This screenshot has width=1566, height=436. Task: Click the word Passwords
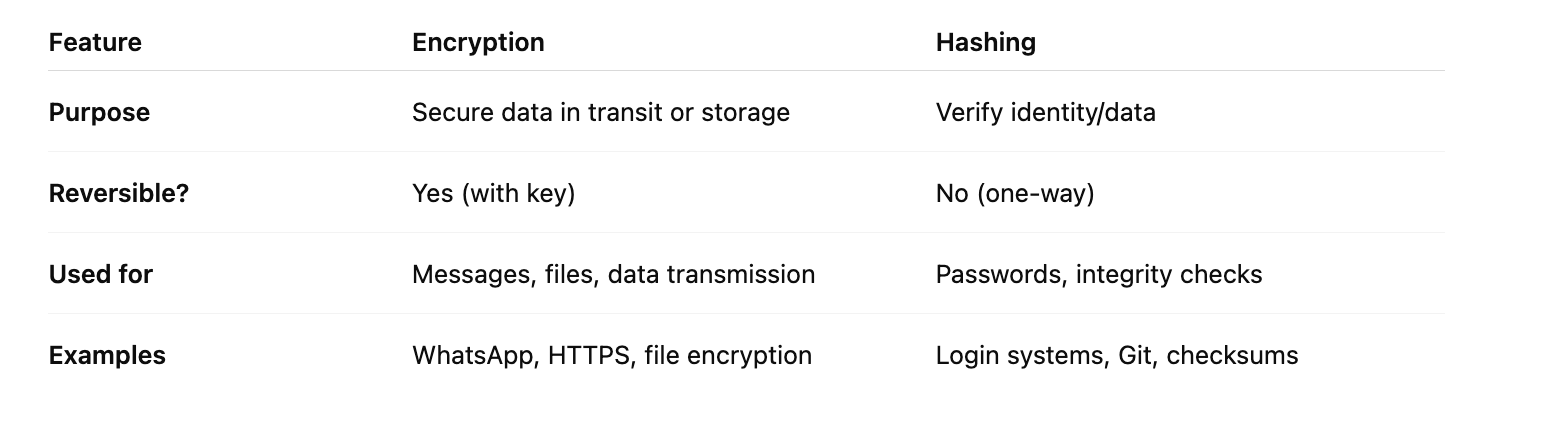999,274
